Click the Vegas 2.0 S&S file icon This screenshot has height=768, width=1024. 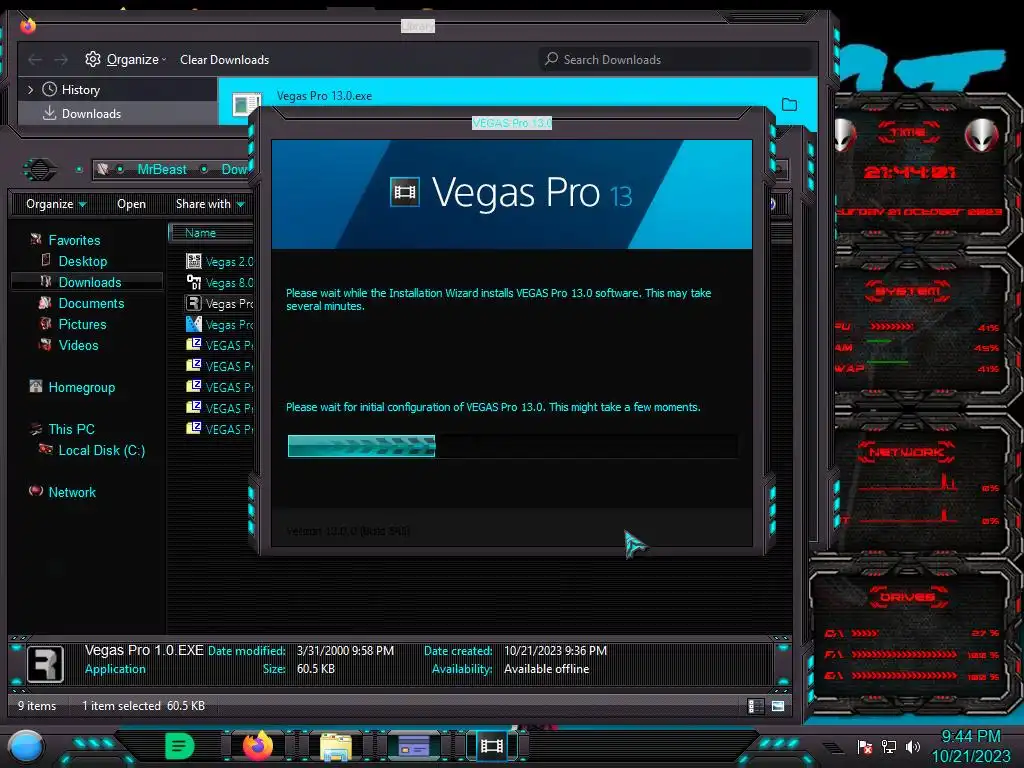[194, 261]
